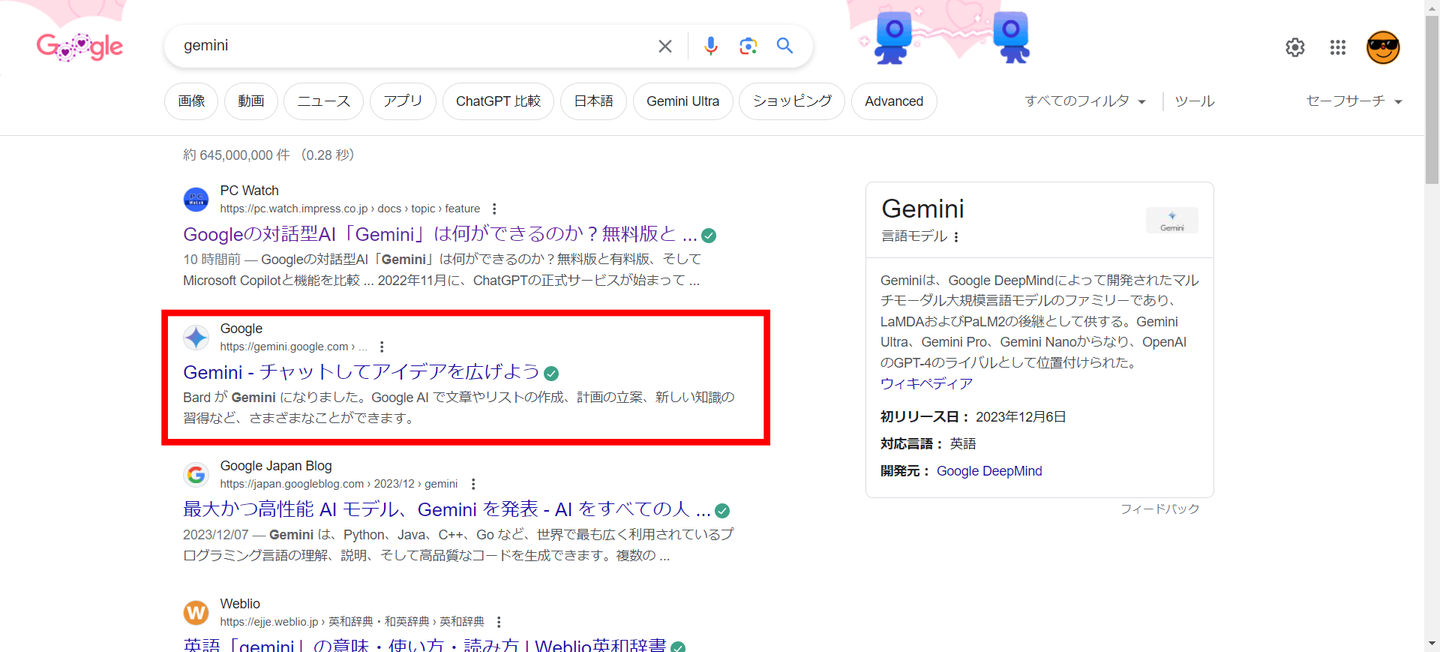
Task: Clear the search box with X icon
Action: pos(665,46)
